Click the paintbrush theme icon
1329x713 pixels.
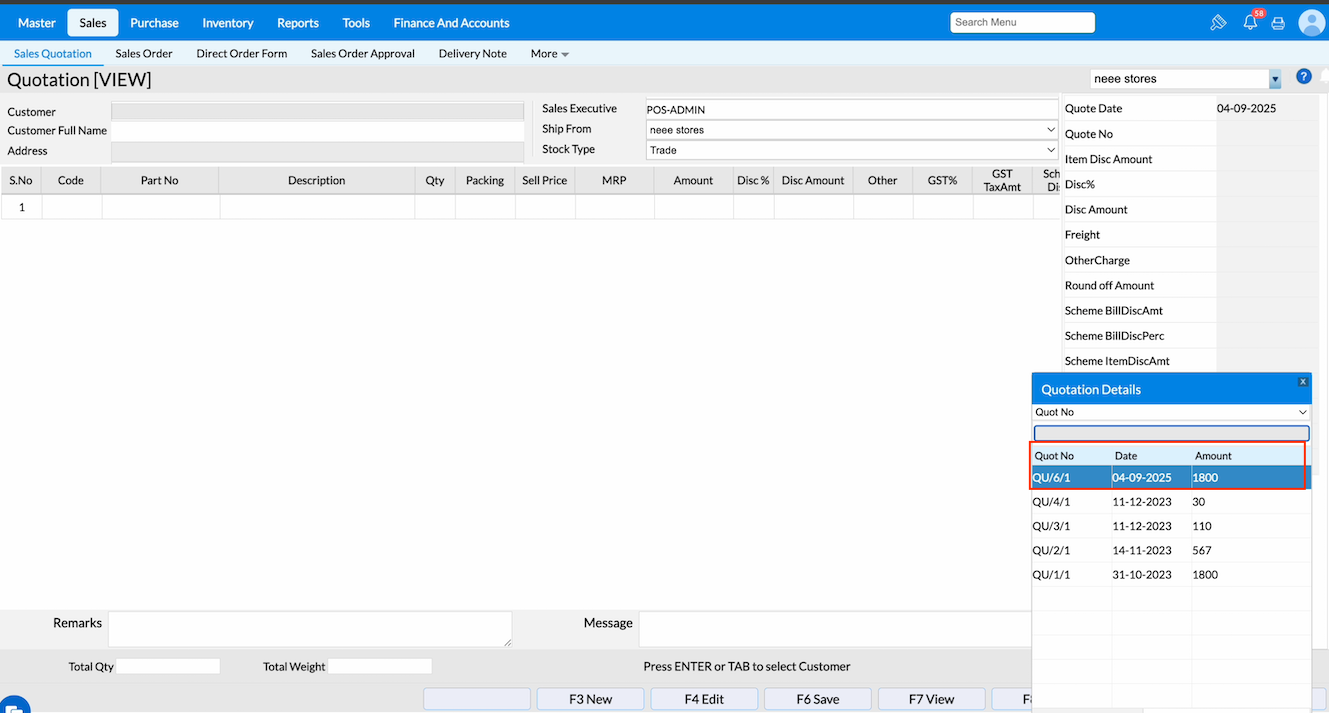1218,23
